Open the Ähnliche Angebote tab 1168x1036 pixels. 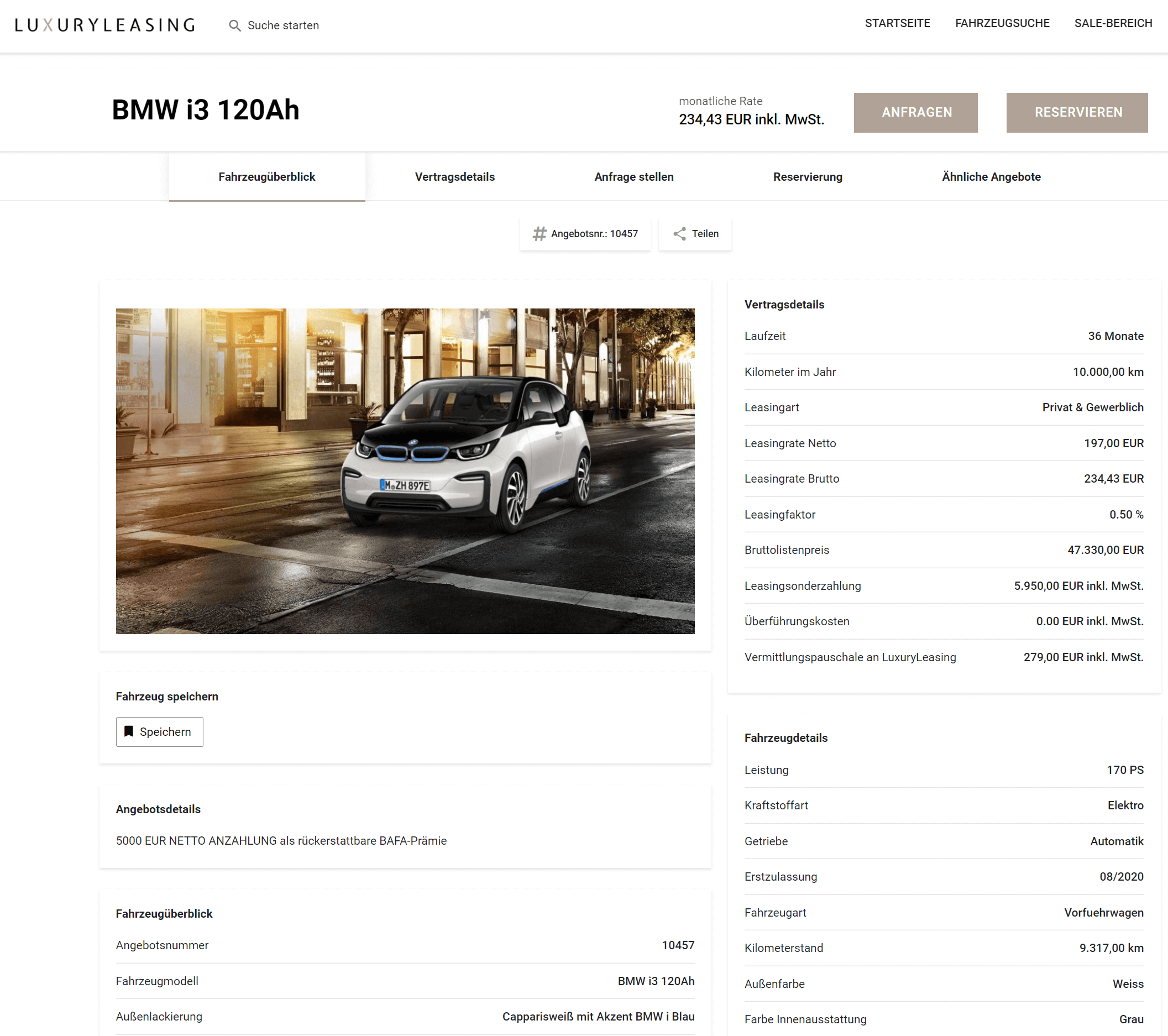[991, 176]
